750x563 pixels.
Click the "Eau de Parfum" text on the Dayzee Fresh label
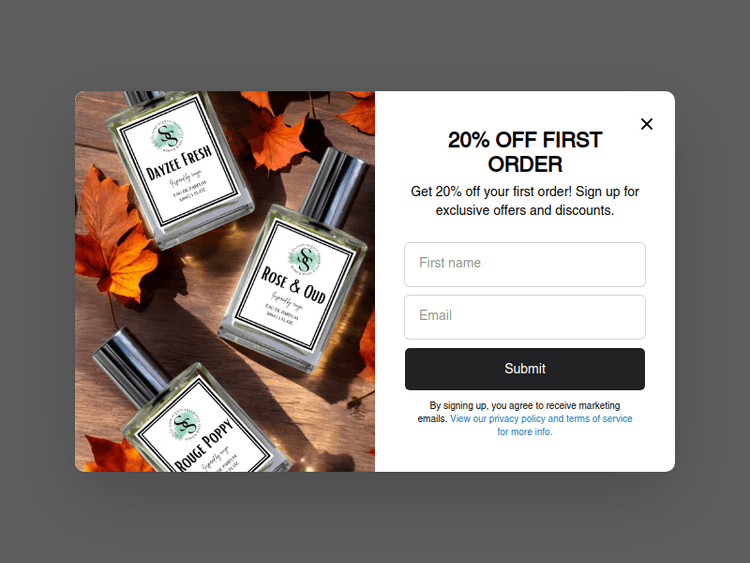190,188
